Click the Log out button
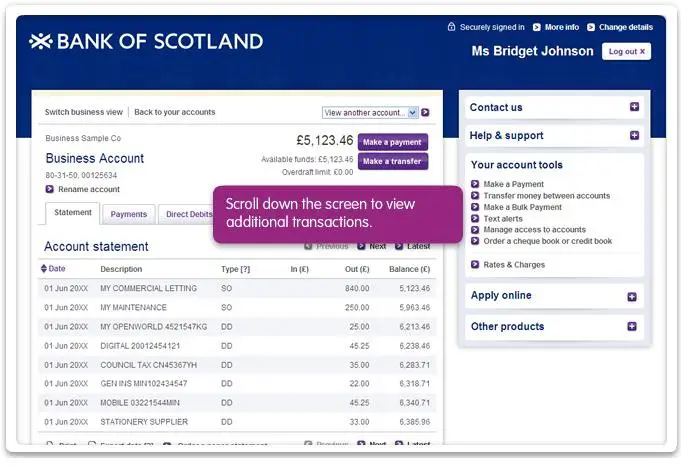Image resolution: width=681 pixels, height=470 pixels. (626, 51)
